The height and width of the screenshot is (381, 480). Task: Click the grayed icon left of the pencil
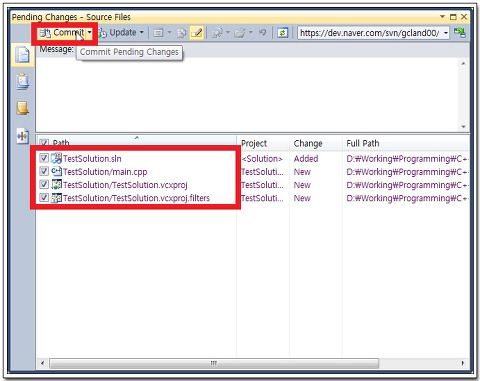click(x=182, y=33)
